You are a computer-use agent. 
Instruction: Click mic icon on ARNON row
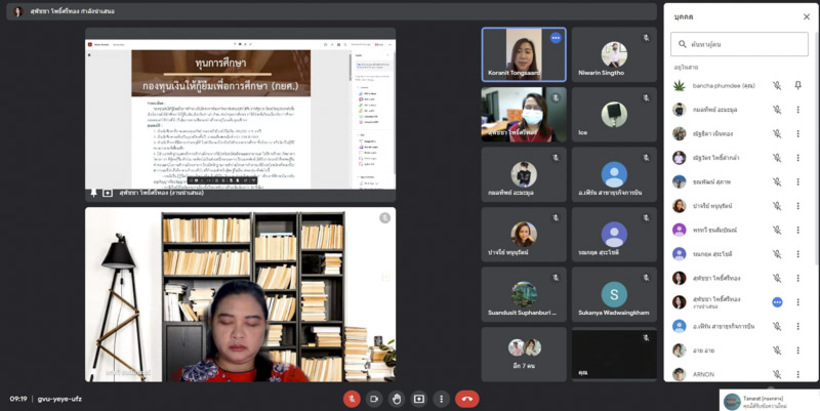777,374
